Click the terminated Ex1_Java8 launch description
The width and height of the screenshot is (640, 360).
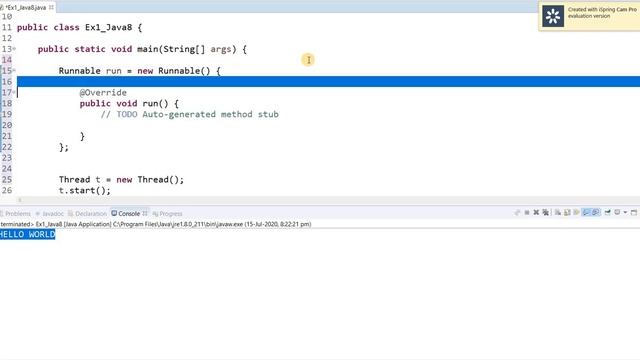coord(156,224)
